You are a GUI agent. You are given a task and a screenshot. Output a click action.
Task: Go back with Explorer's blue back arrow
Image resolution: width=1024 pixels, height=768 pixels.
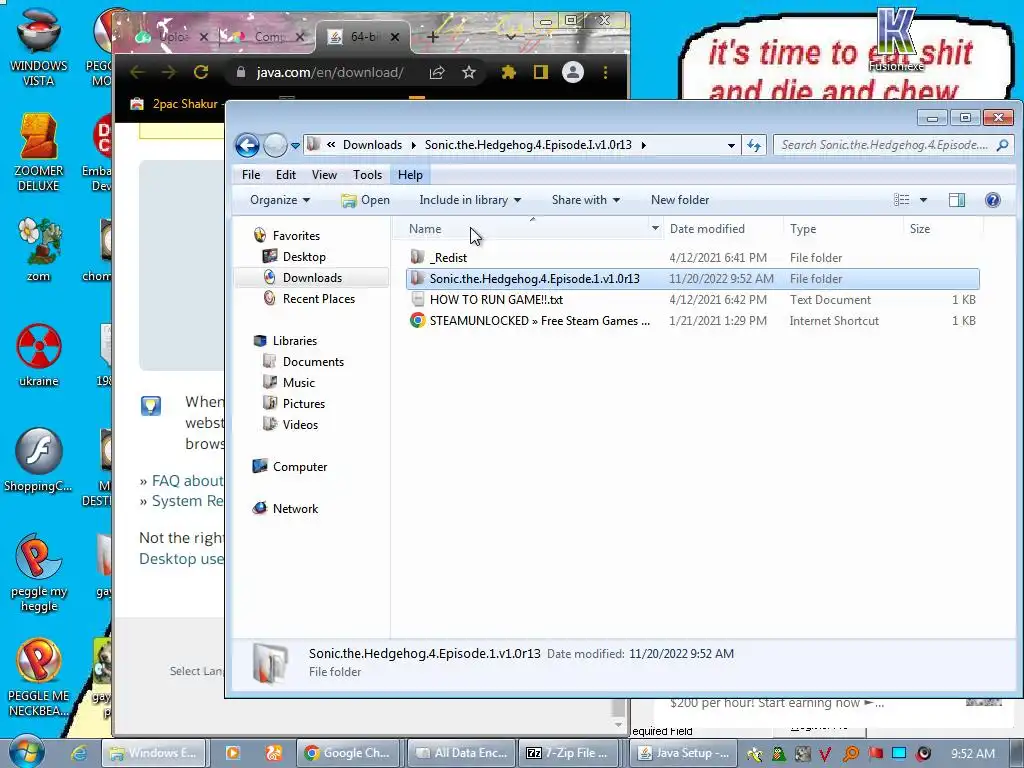(248, 145)
